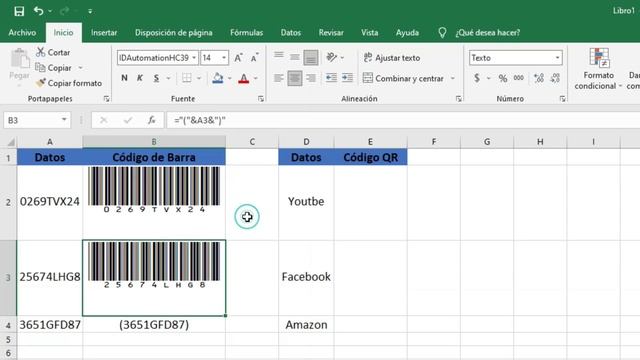Click Combinar y centrar button

click(403, 78)
